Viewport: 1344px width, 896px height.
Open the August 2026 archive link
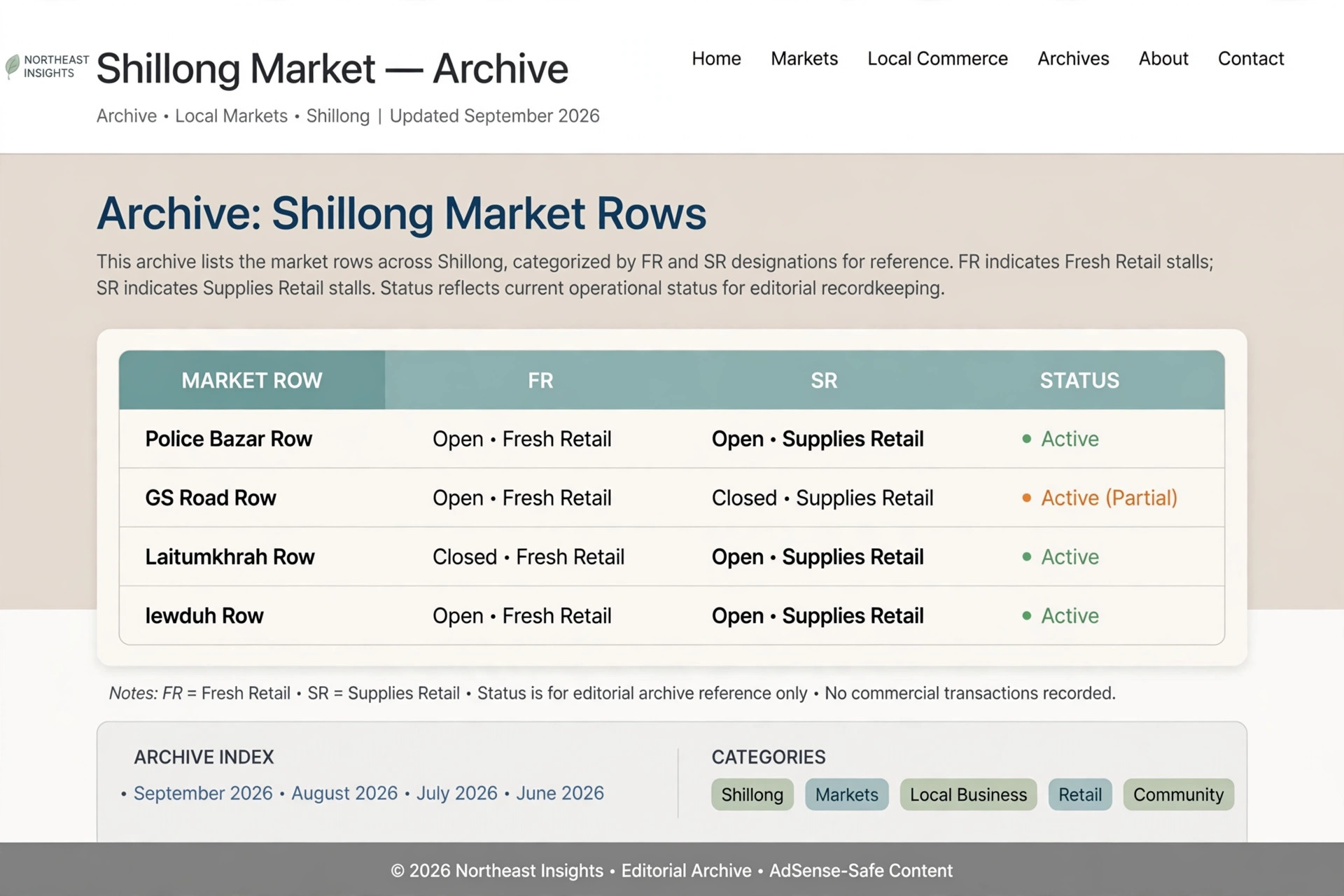click(344, 793)
